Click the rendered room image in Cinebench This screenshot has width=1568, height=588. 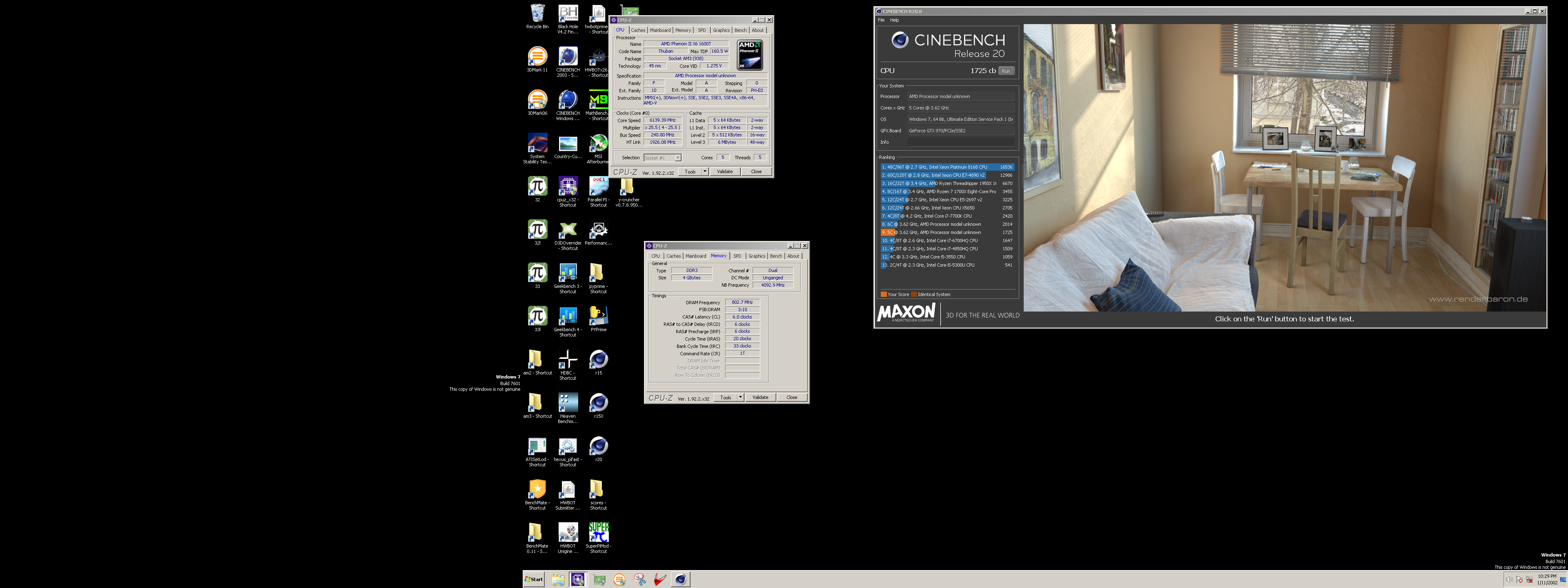click(1284, 167)
